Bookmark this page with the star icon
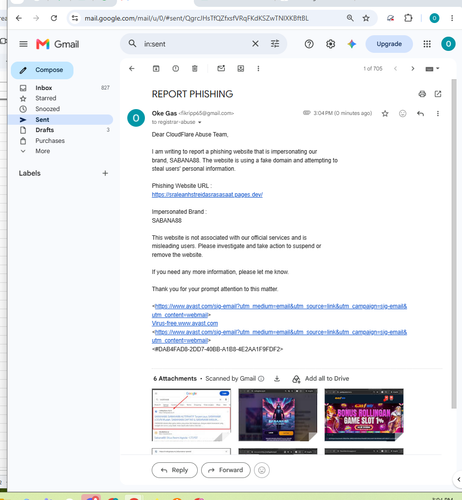This screenshot has width=462, height=500. (366, 18)
